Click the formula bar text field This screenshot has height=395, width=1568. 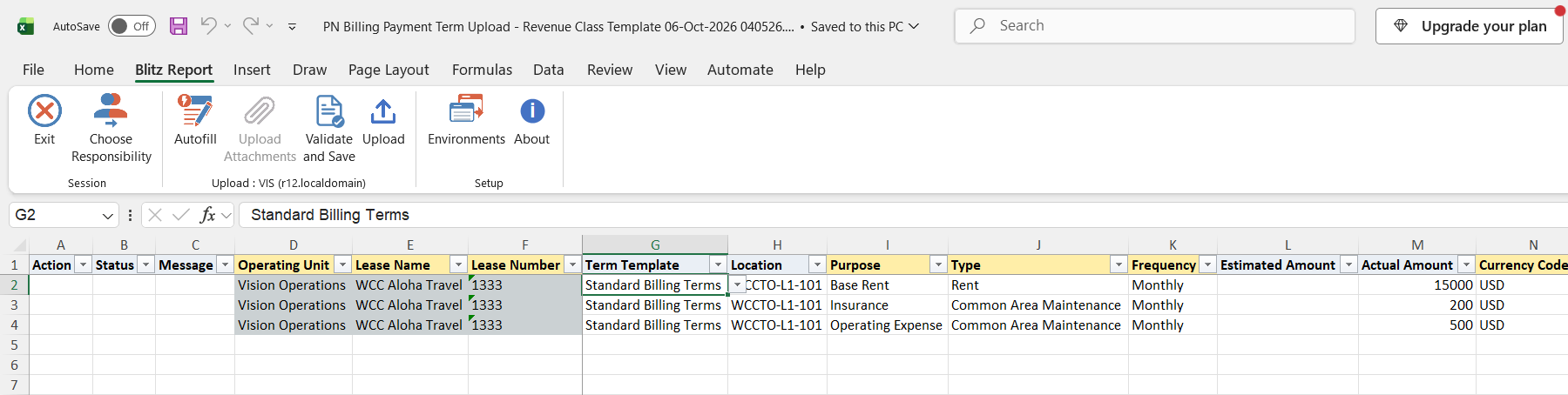pos(902,215)
